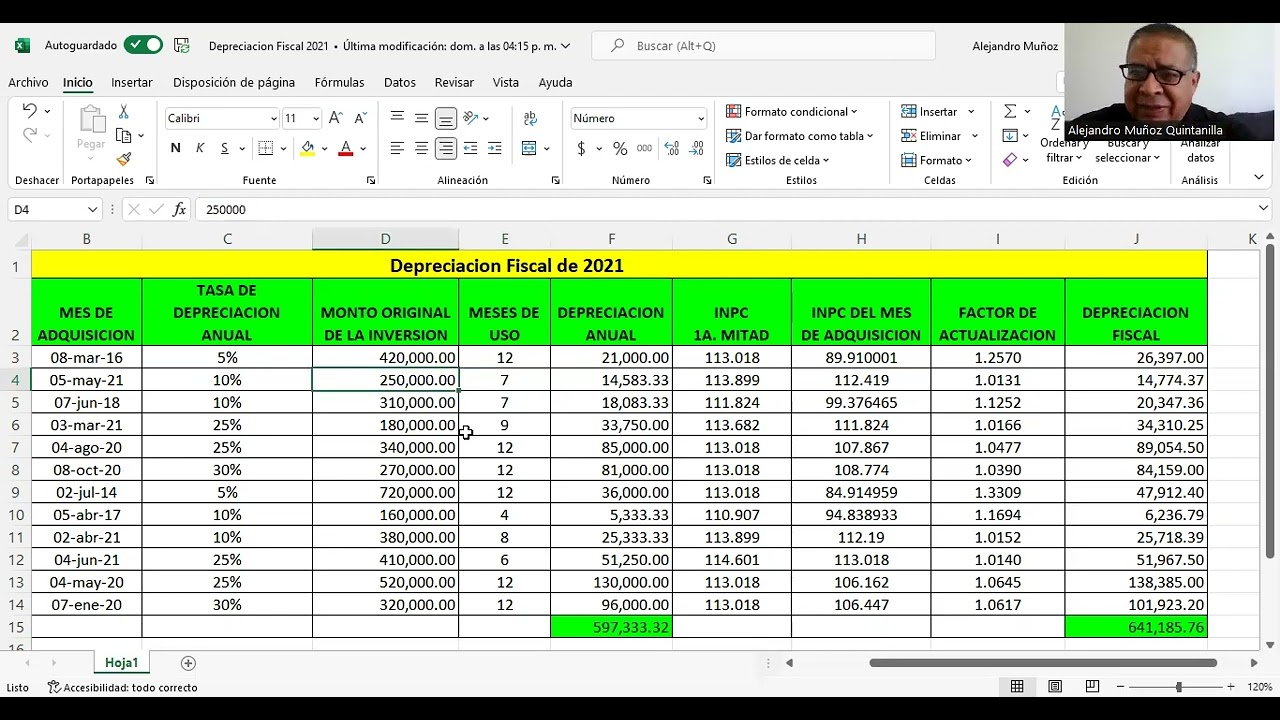Switch to Normal view in status bar

click(1017, 687)
